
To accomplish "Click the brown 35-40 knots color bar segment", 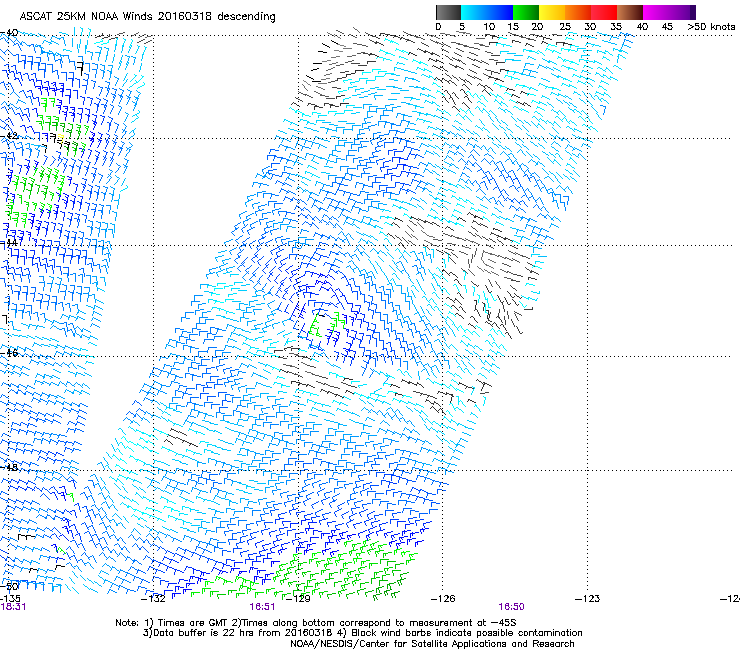I will tap(630, 12).
